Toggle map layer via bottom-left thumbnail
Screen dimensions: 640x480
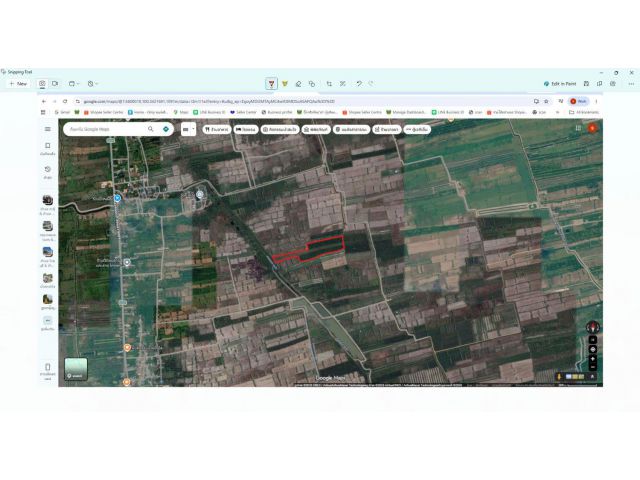(76, 369)
